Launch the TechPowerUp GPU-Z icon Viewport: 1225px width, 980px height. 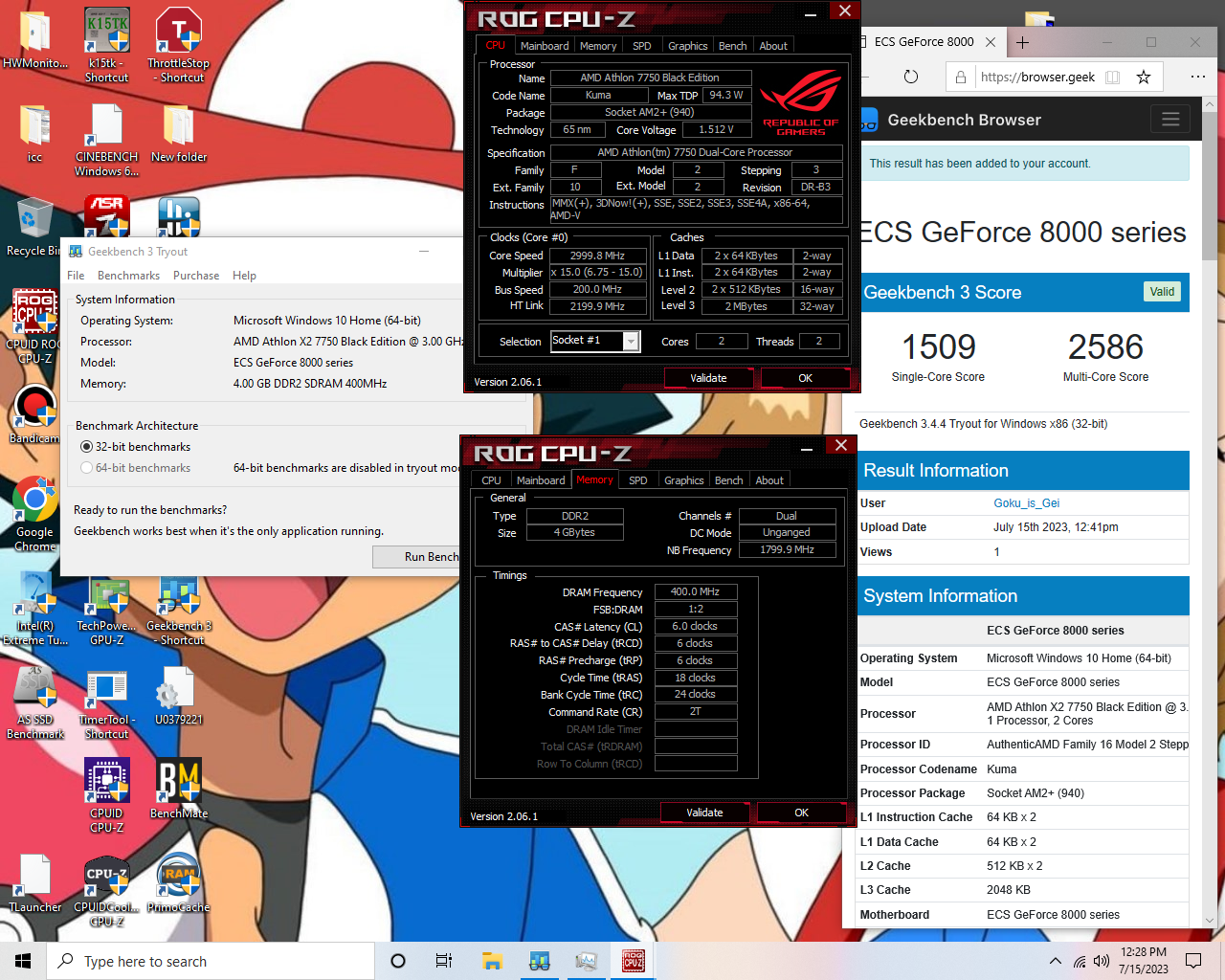coord(106,609)
